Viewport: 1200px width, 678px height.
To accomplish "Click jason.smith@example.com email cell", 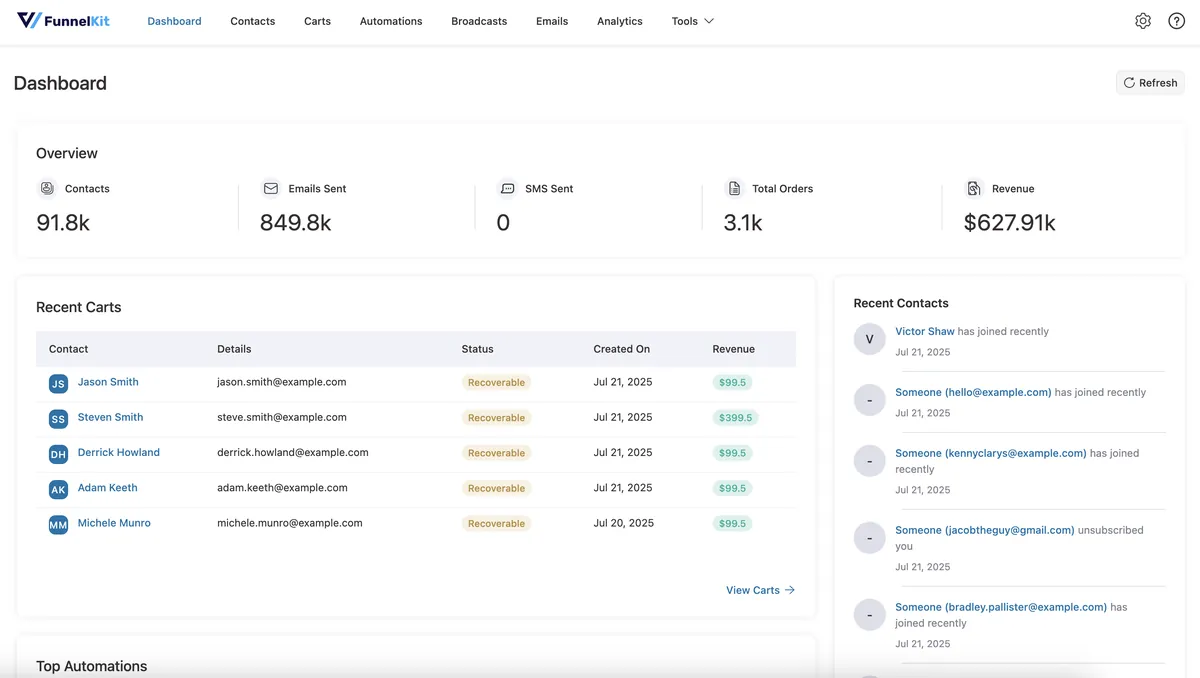I will pyautogui.click(x=282, y=382).
